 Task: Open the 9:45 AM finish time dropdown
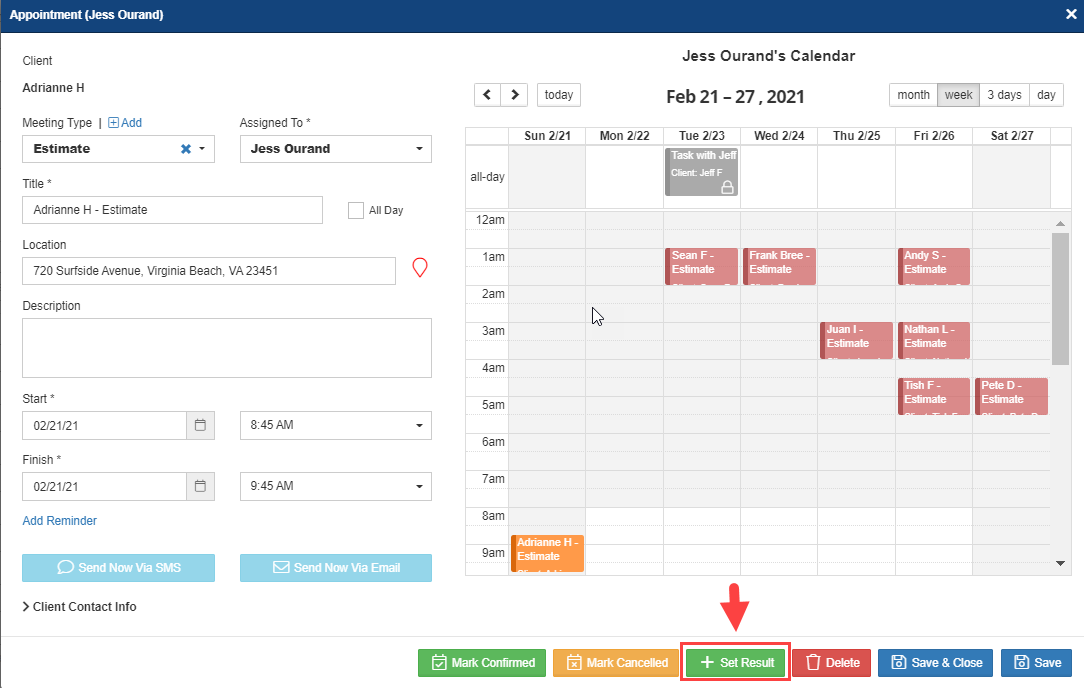pos(336,486)
